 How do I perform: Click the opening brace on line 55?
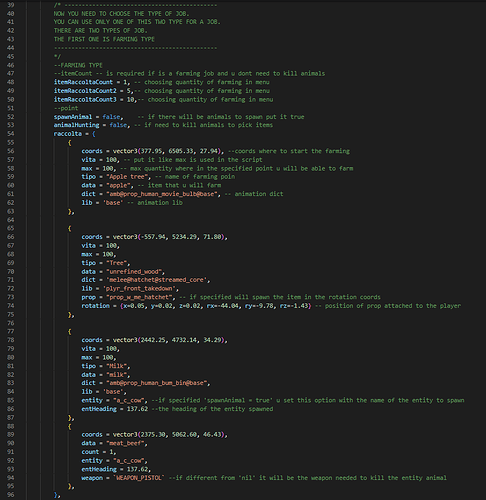(x=69, y=142)
